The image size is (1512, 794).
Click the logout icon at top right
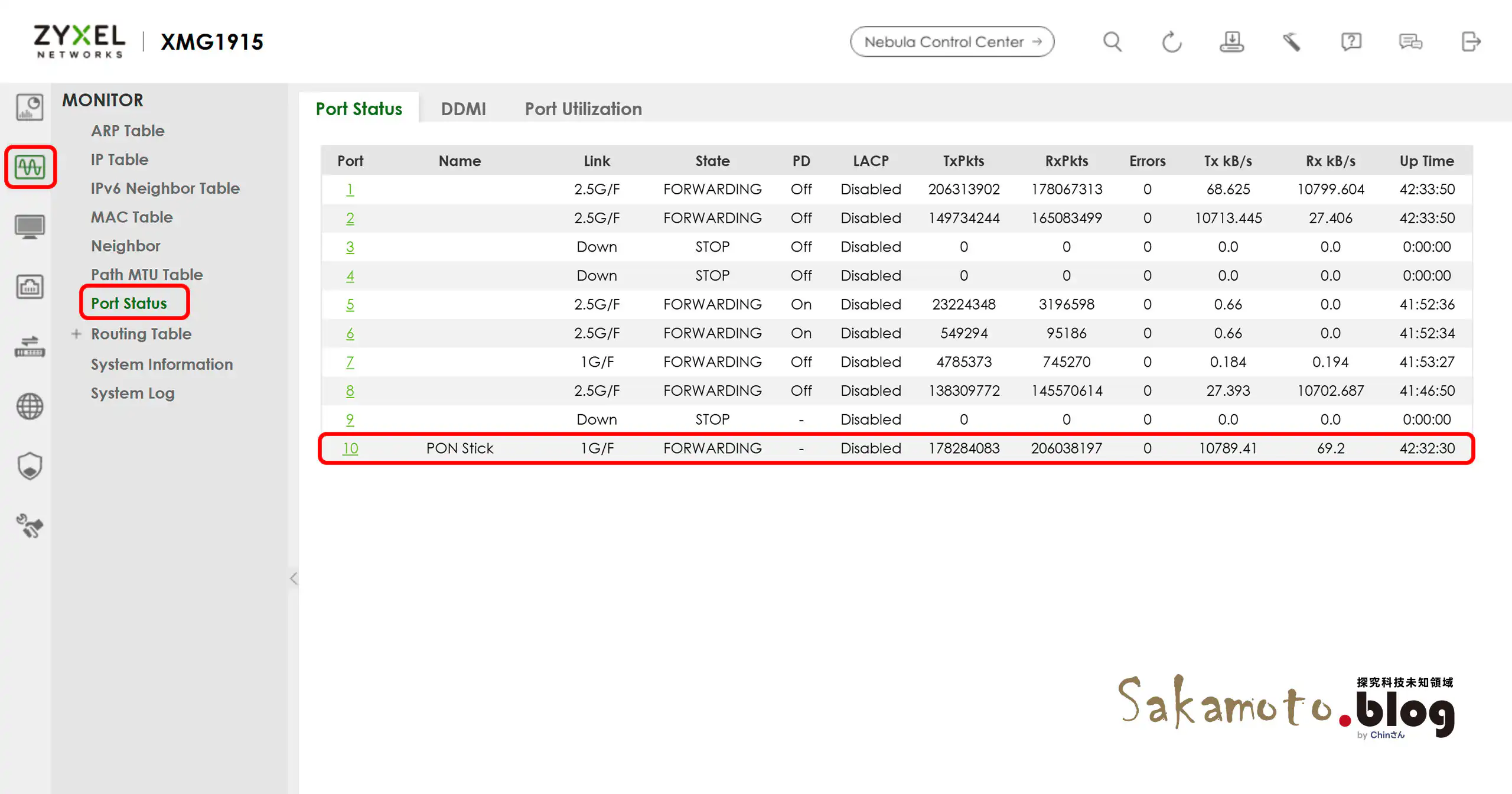(x=1471, y=42)
